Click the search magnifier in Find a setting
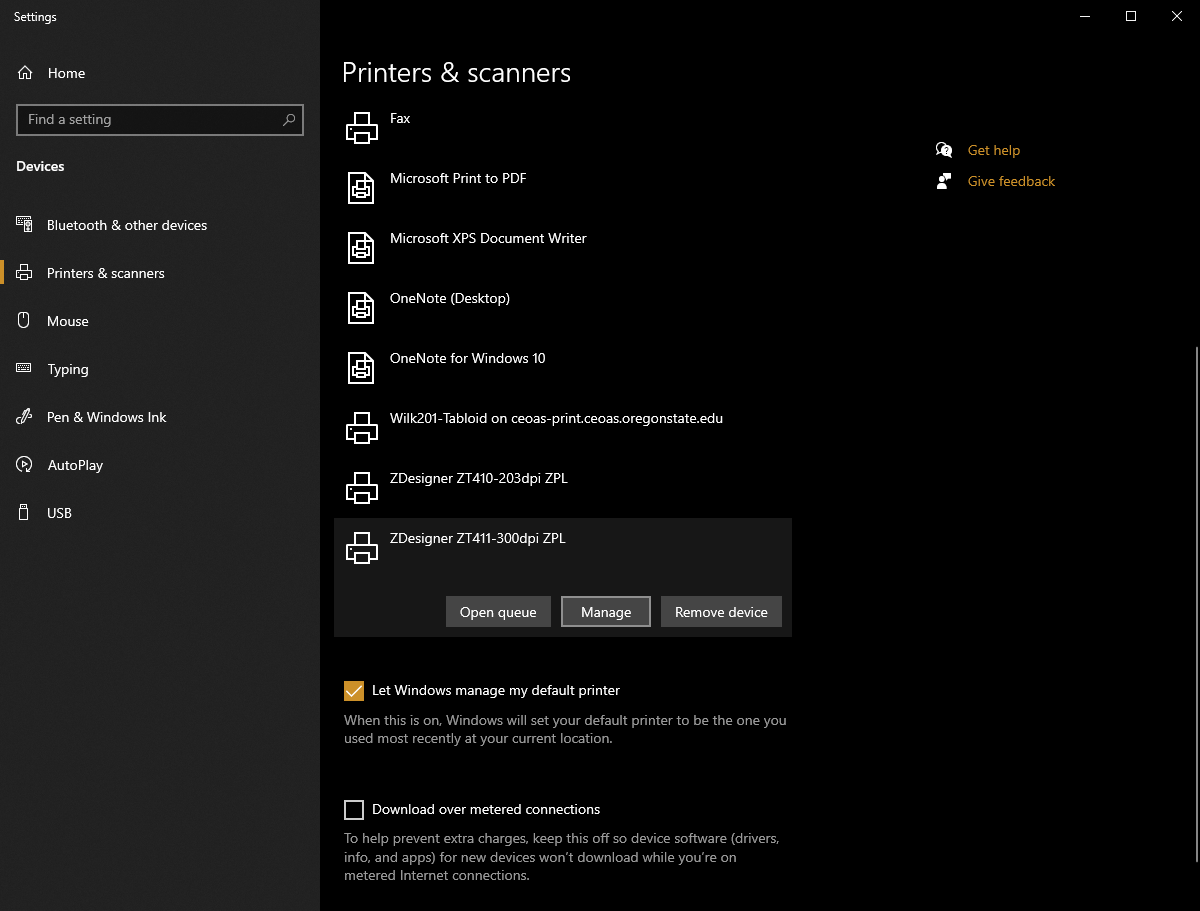The width and height of the screenshot is (1200, 911). 289,120
